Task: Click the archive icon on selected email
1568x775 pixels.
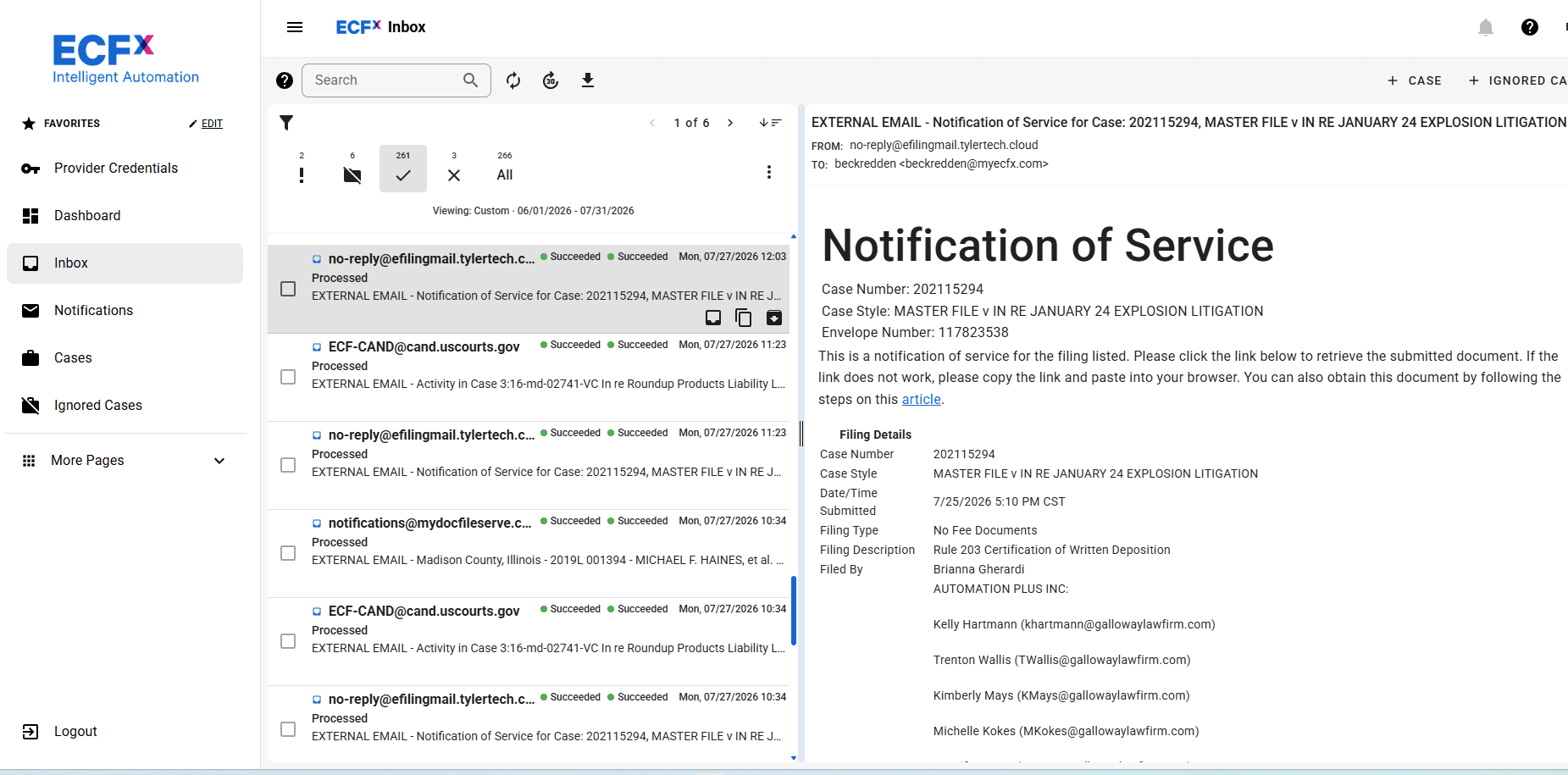Action: click(x=774, y=318)
